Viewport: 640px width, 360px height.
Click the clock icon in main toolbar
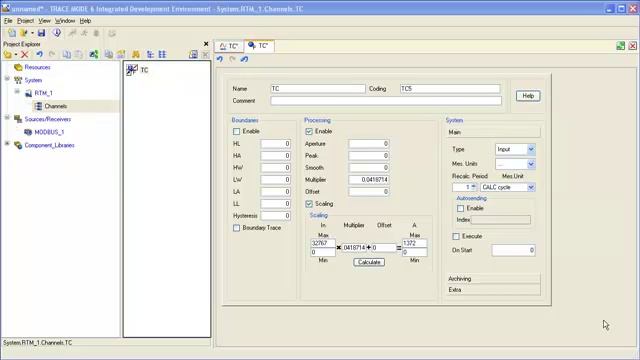[x=56, y=33]
